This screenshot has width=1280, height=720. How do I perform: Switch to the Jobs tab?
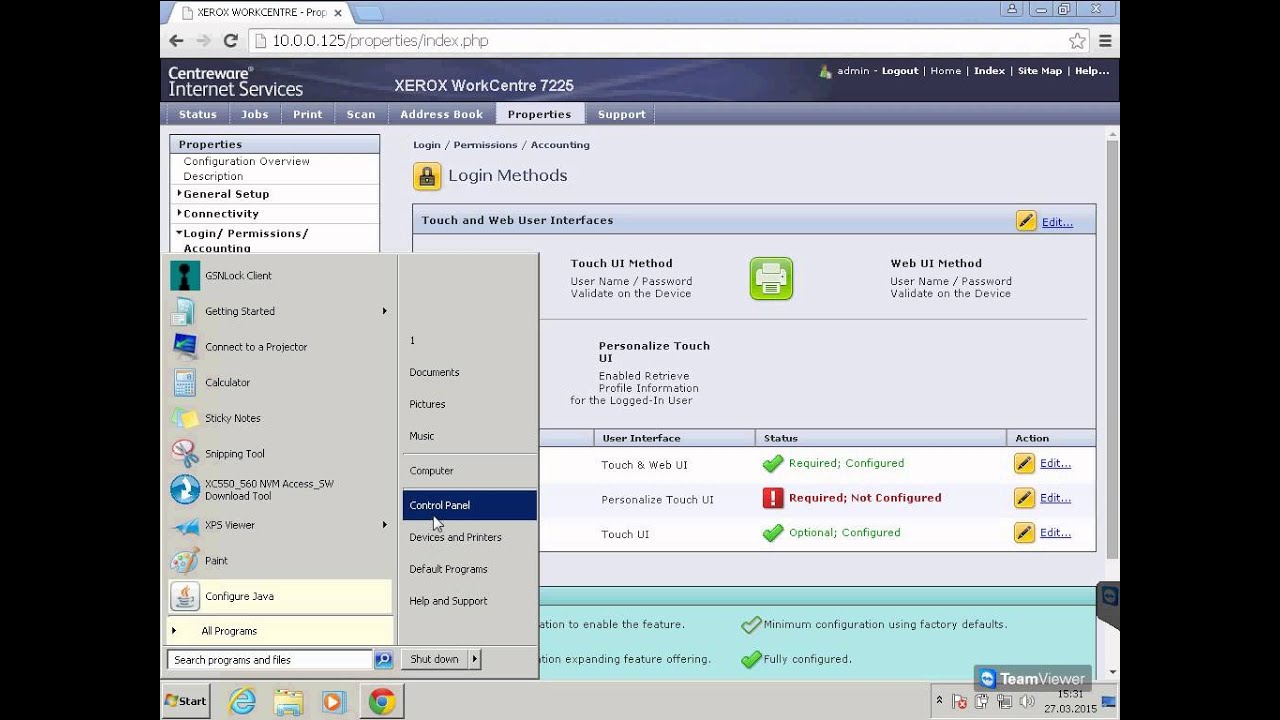click(x=255, y=114)
